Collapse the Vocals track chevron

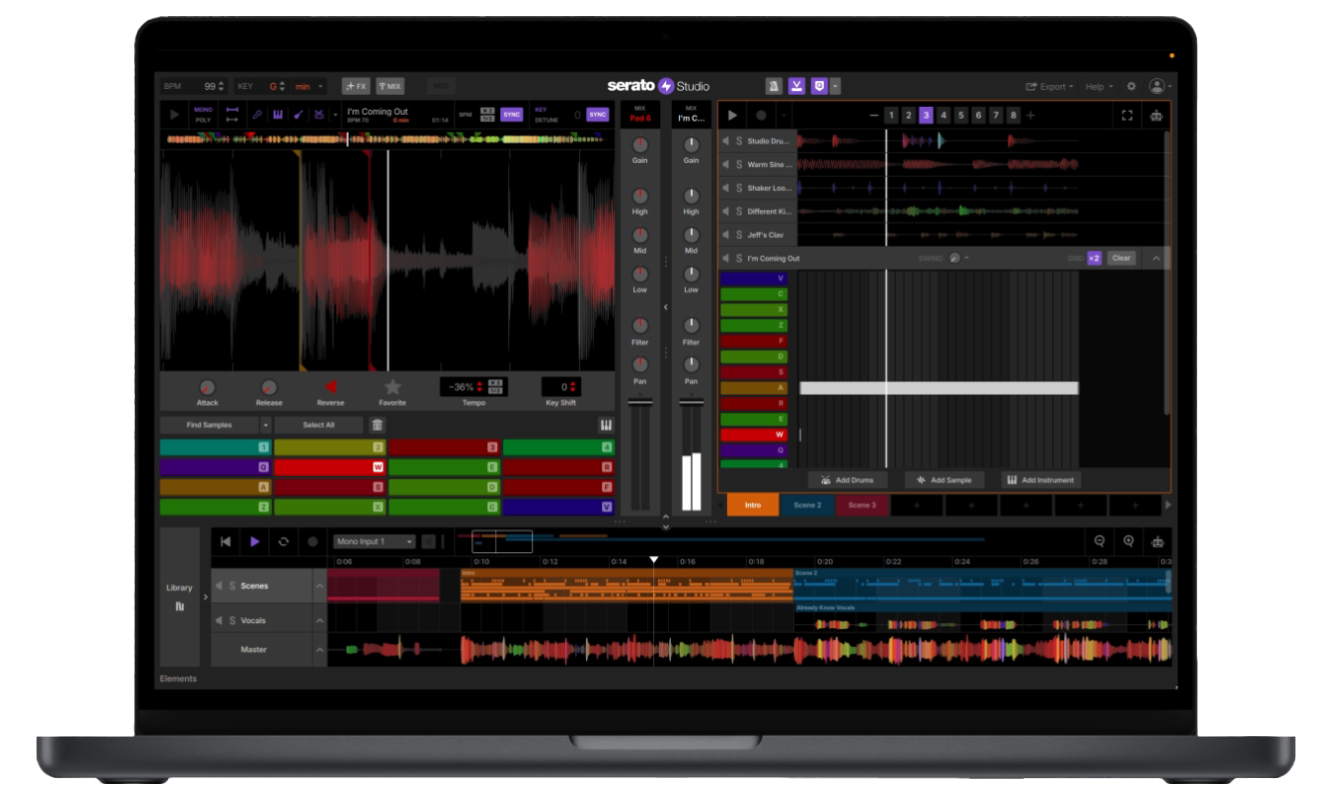click(320, 621)
